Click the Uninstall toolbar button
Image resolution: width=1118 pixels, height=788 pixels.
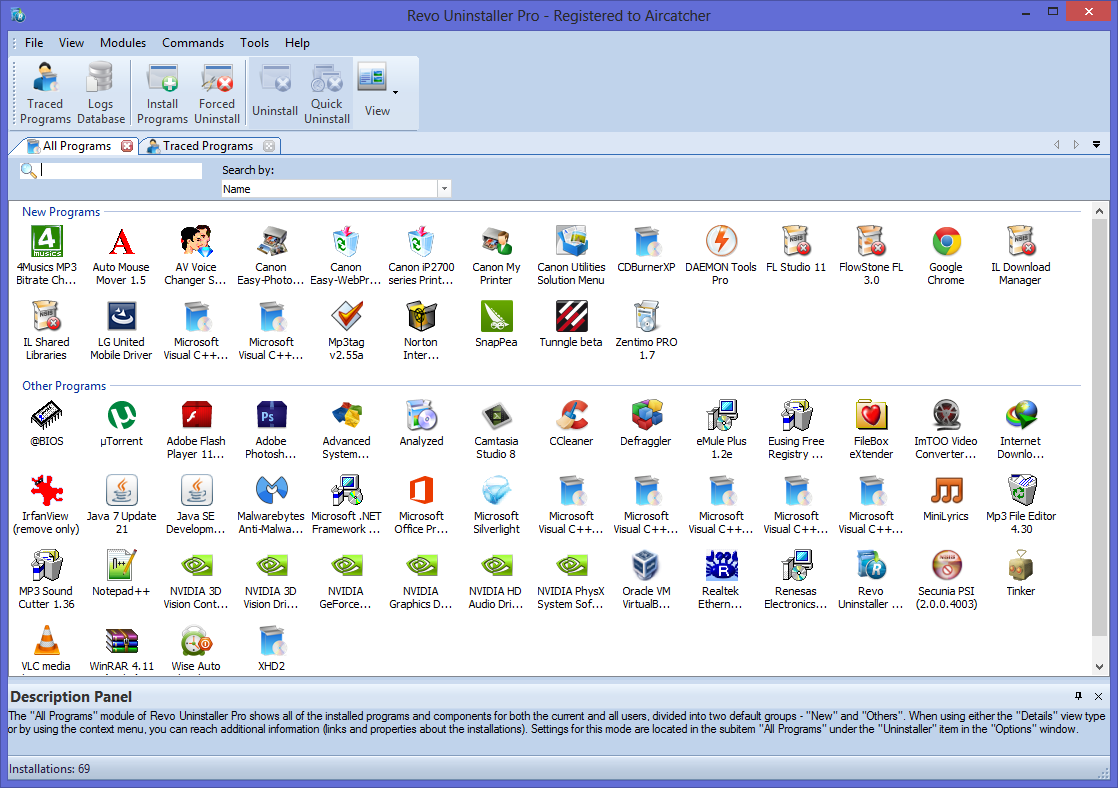tap(275, 93)
